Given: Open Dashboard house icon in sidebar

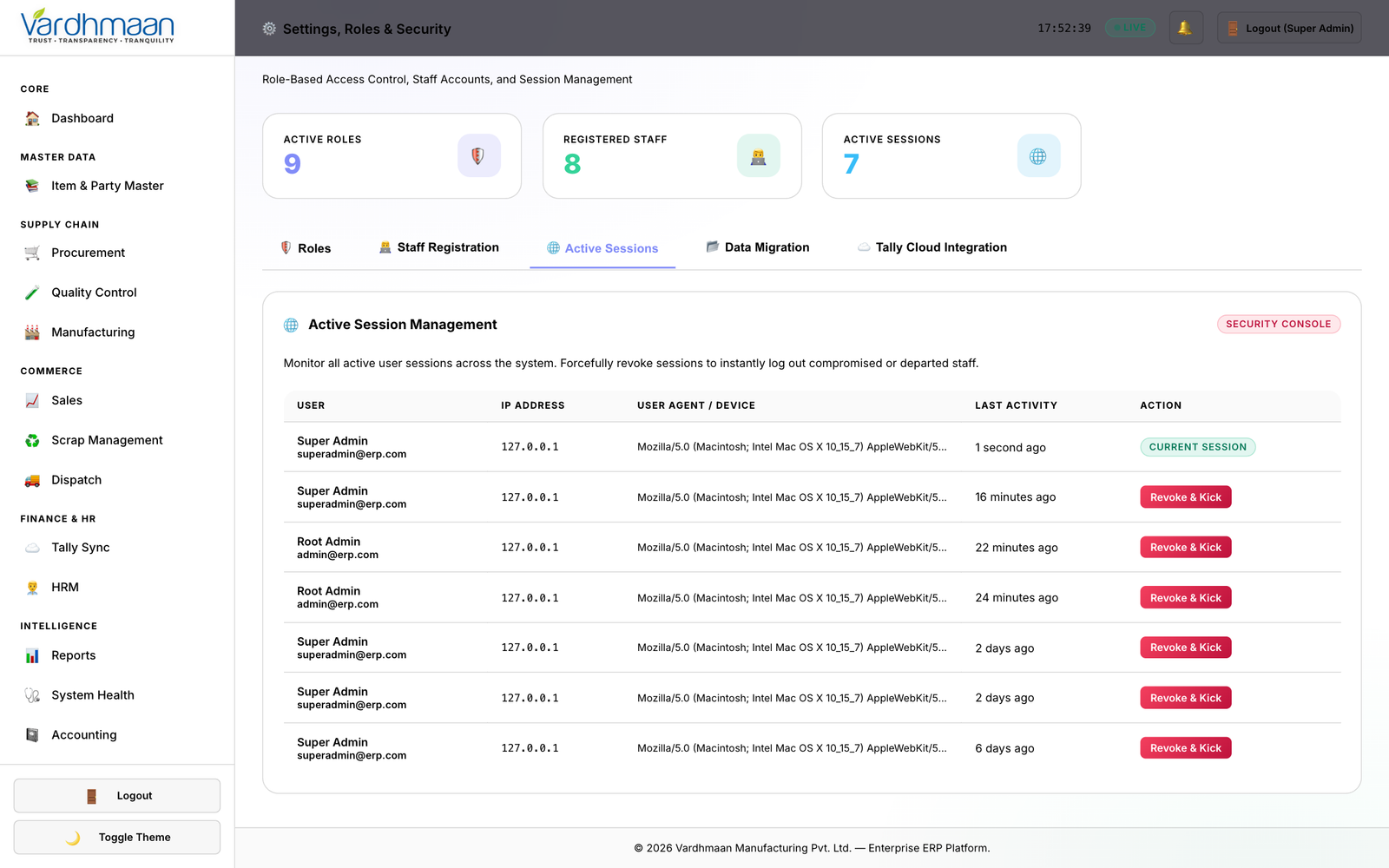Looking at the screenshot, I should coord(32,118).
